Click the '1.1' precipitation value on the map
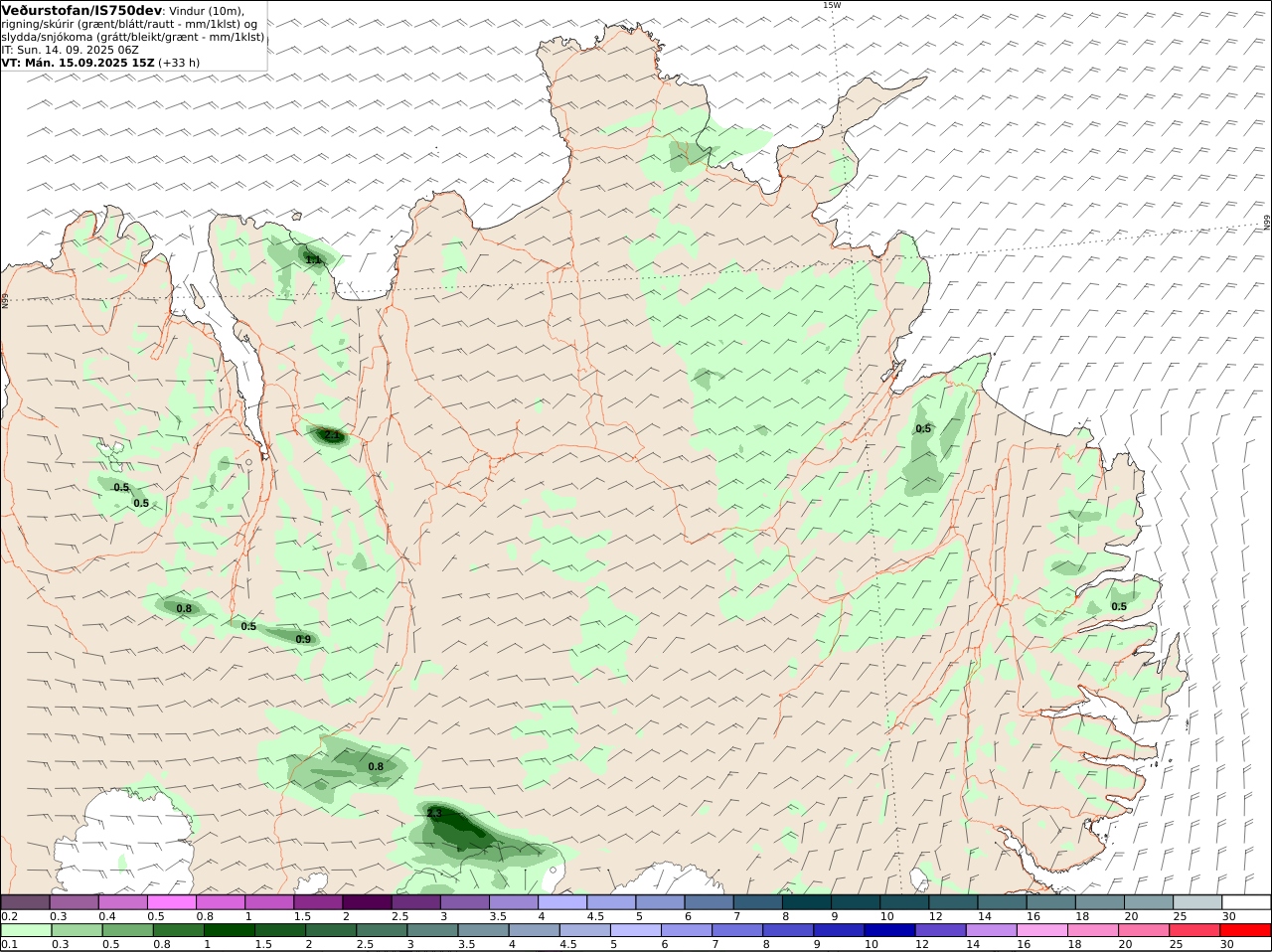Viewport: 1272px width, 952px height. (x=313, y=259)
